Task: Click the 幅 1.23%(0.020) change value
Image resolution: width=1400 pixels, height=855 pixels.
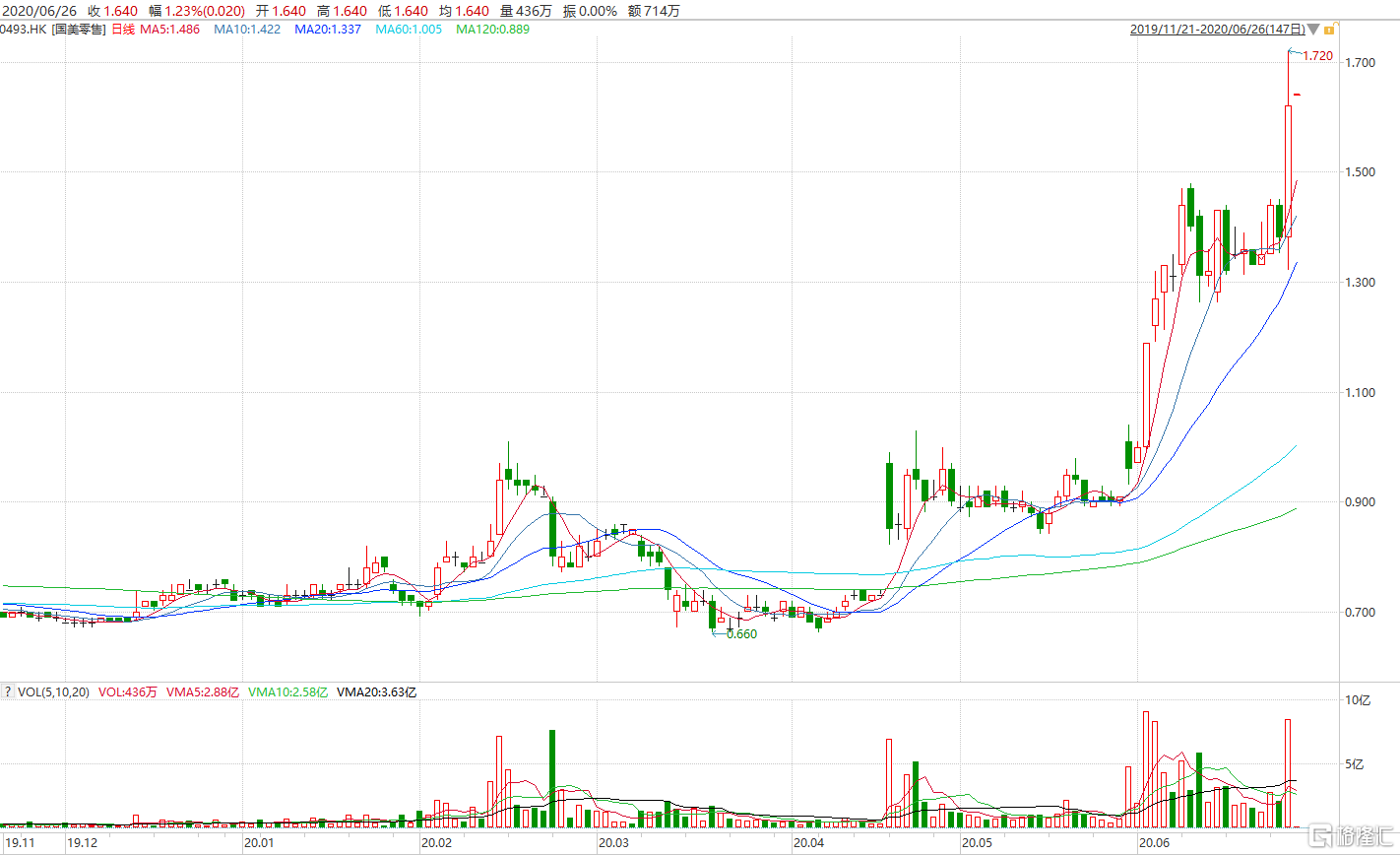Action: (x=198, y=11)
